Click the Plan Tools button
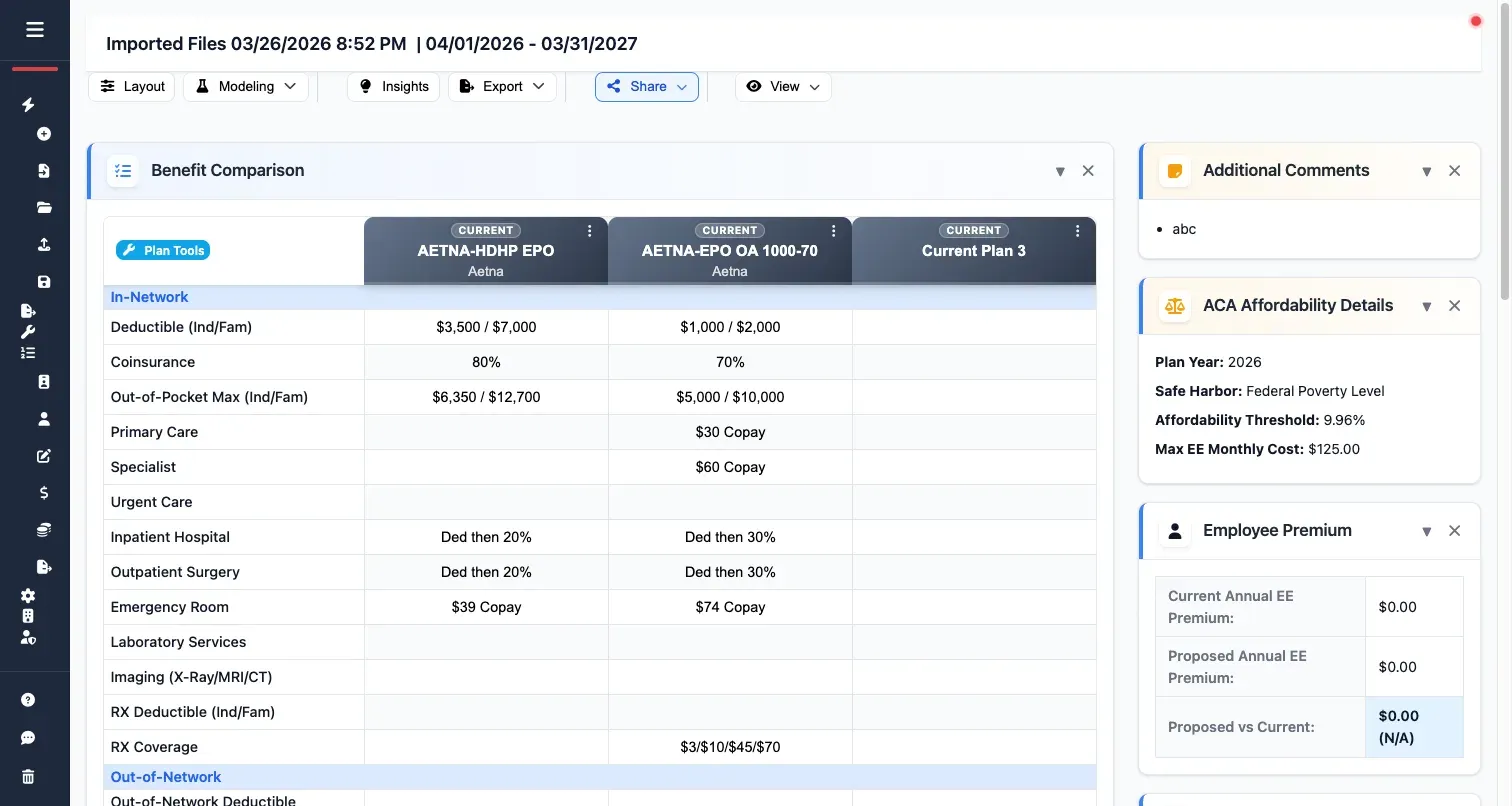This screenshot has width=1512, height=806. tap(163, 250)
